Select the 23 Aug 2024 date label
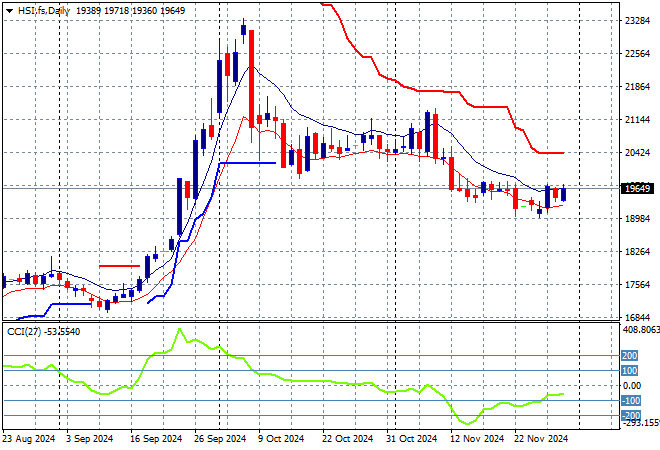Image resolution: width=660 pixels, height=450 pixels. click(x=28, y=438)
